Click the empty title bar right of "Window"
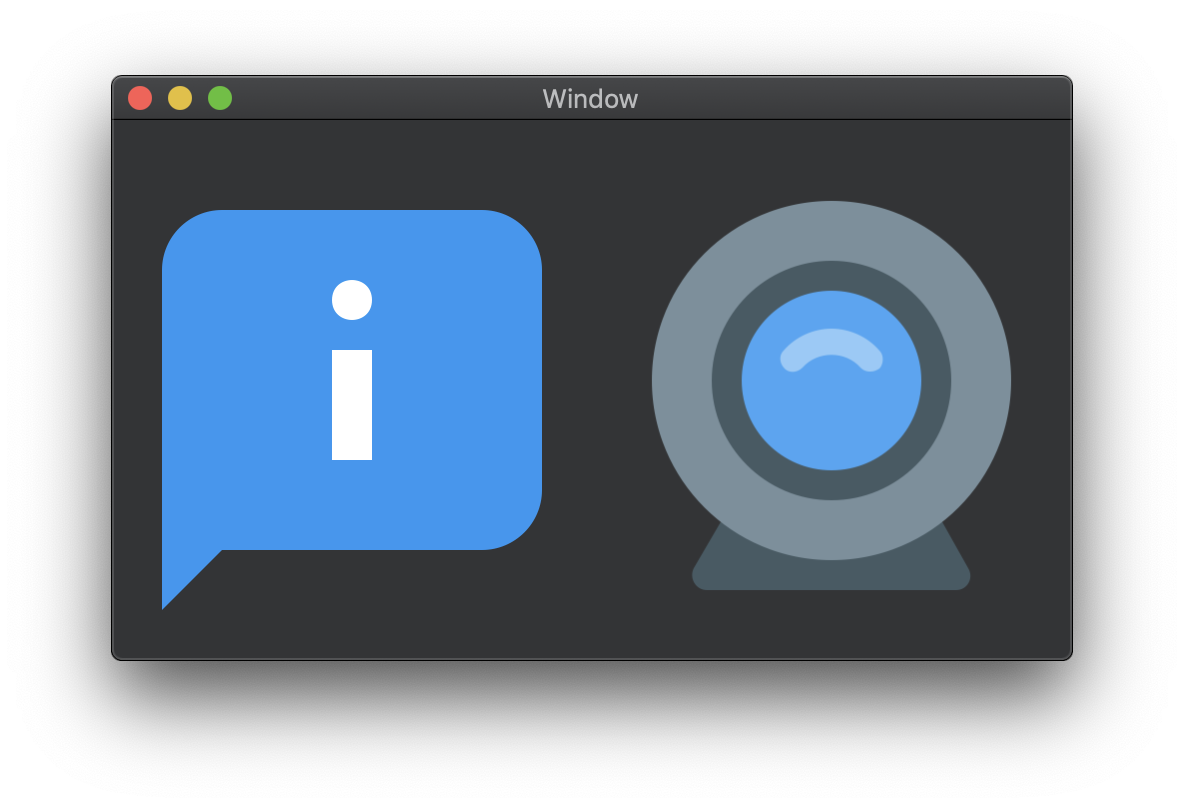This screenshot has height=808, width=1184. [850, 99]
